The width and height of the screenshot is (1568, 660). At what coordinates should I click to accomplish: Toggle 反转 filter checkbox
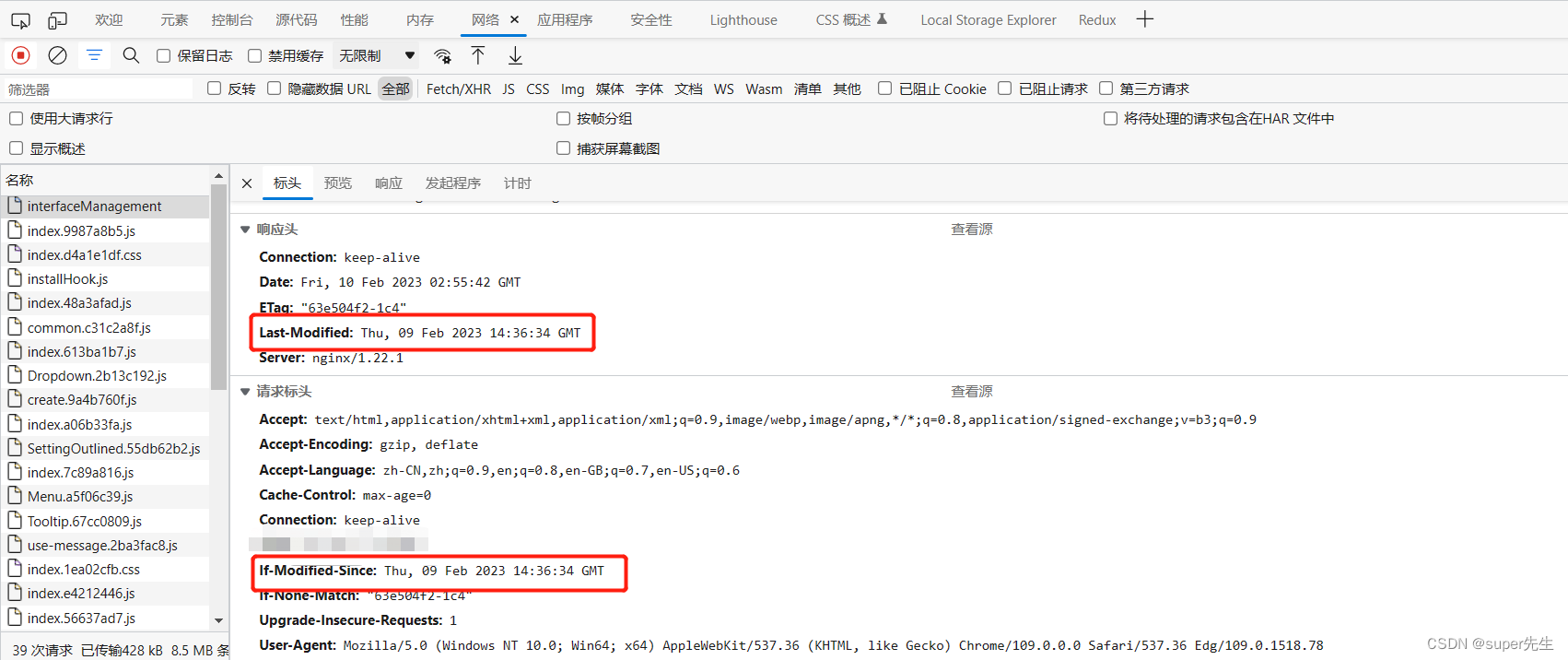click(x=215, y=88)
